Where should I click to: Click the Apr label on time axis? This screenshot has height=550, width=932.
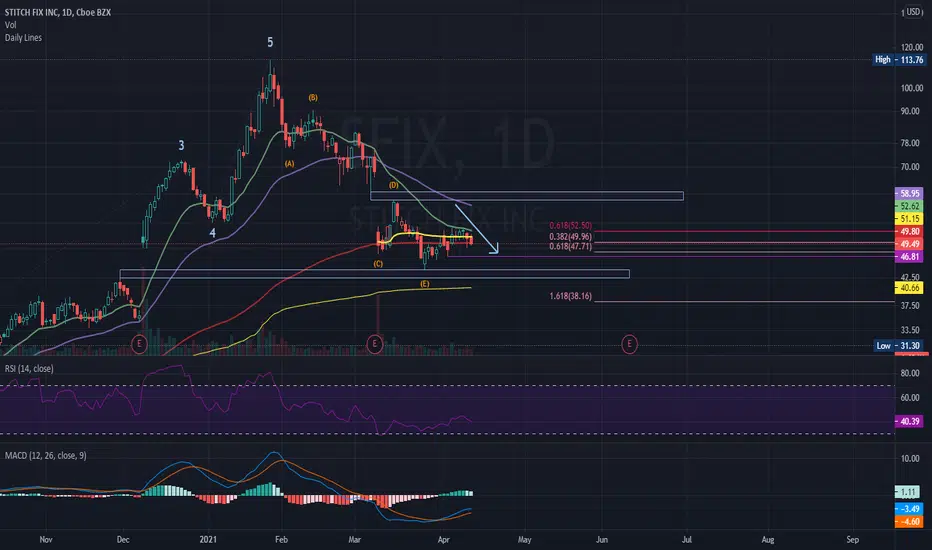(x=443, y=540)
